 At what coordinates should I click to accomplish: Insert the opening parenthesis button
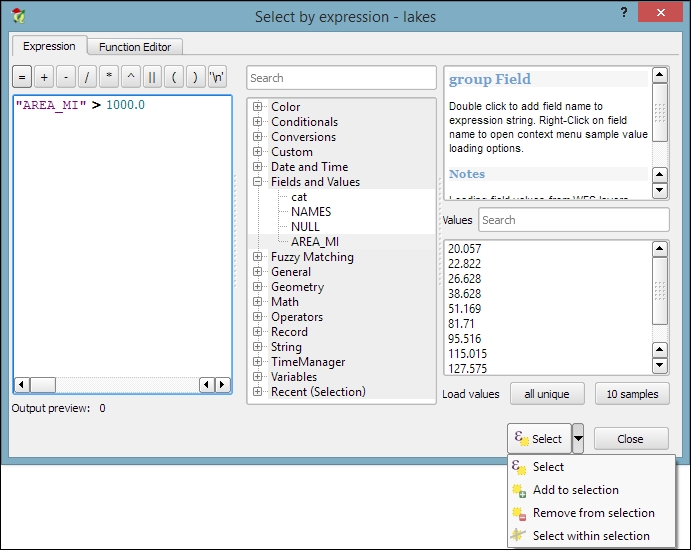click(x=174, y=77)
